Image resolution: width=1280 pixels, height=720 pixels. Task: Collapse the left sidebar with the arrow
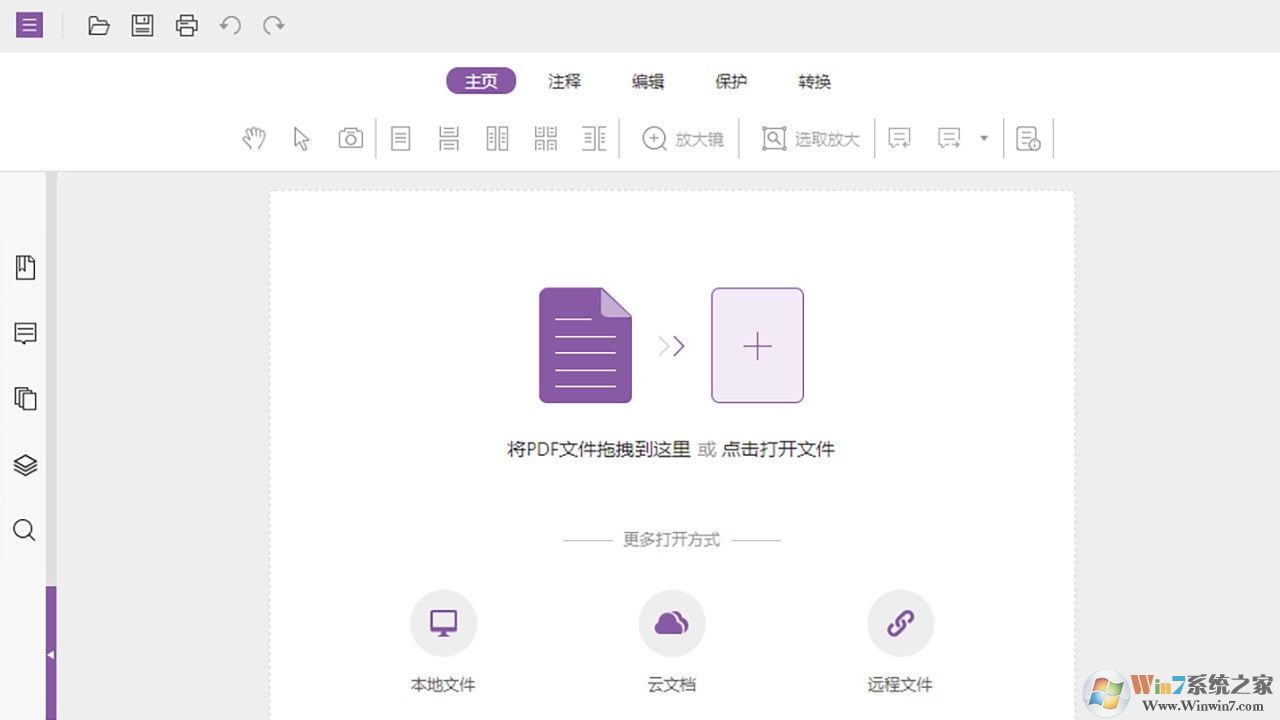(x=51, y=656)
